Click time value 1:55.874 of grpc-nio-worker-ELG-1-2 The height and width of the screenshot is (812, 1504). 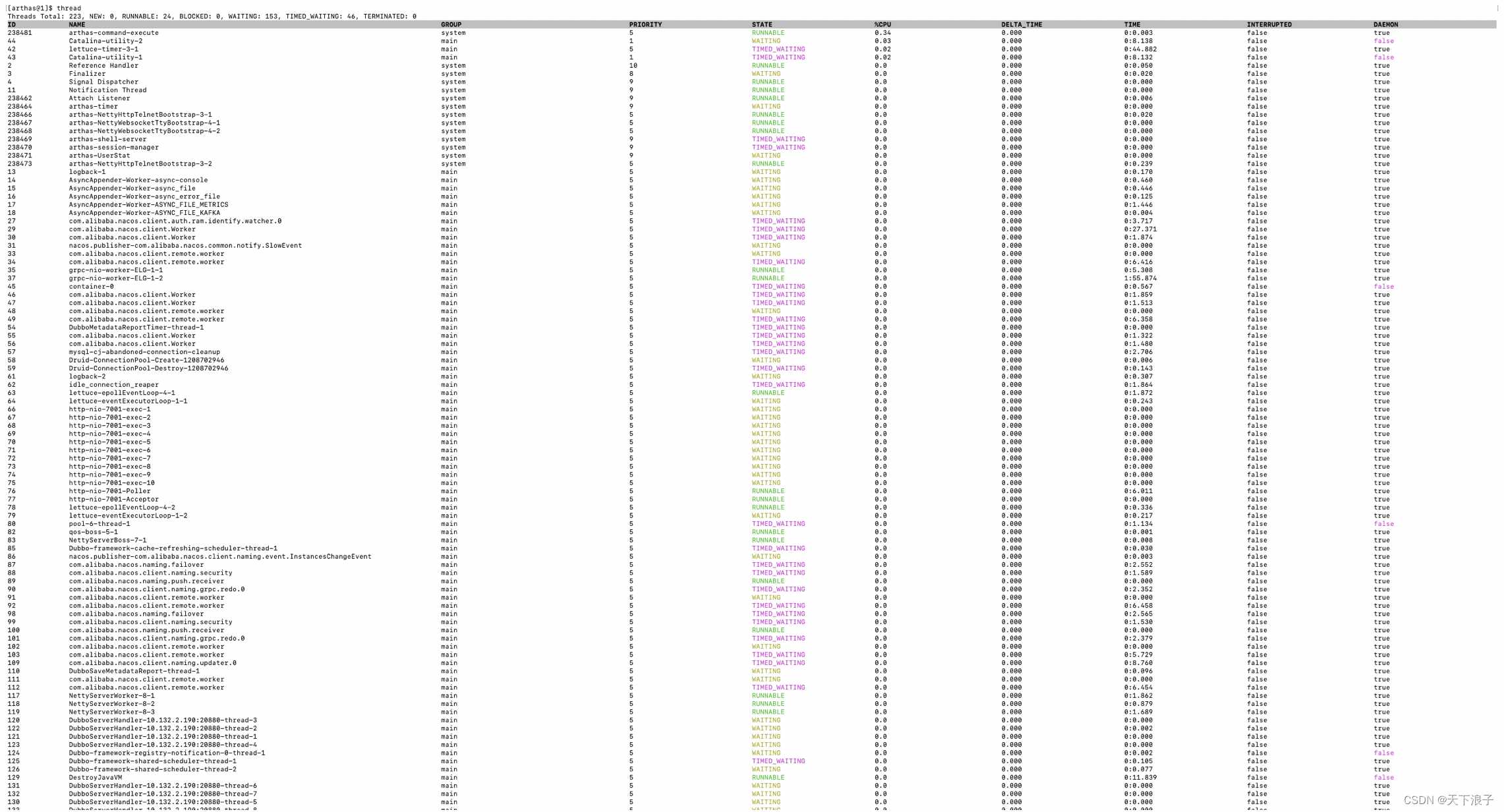pos(1140,278)
